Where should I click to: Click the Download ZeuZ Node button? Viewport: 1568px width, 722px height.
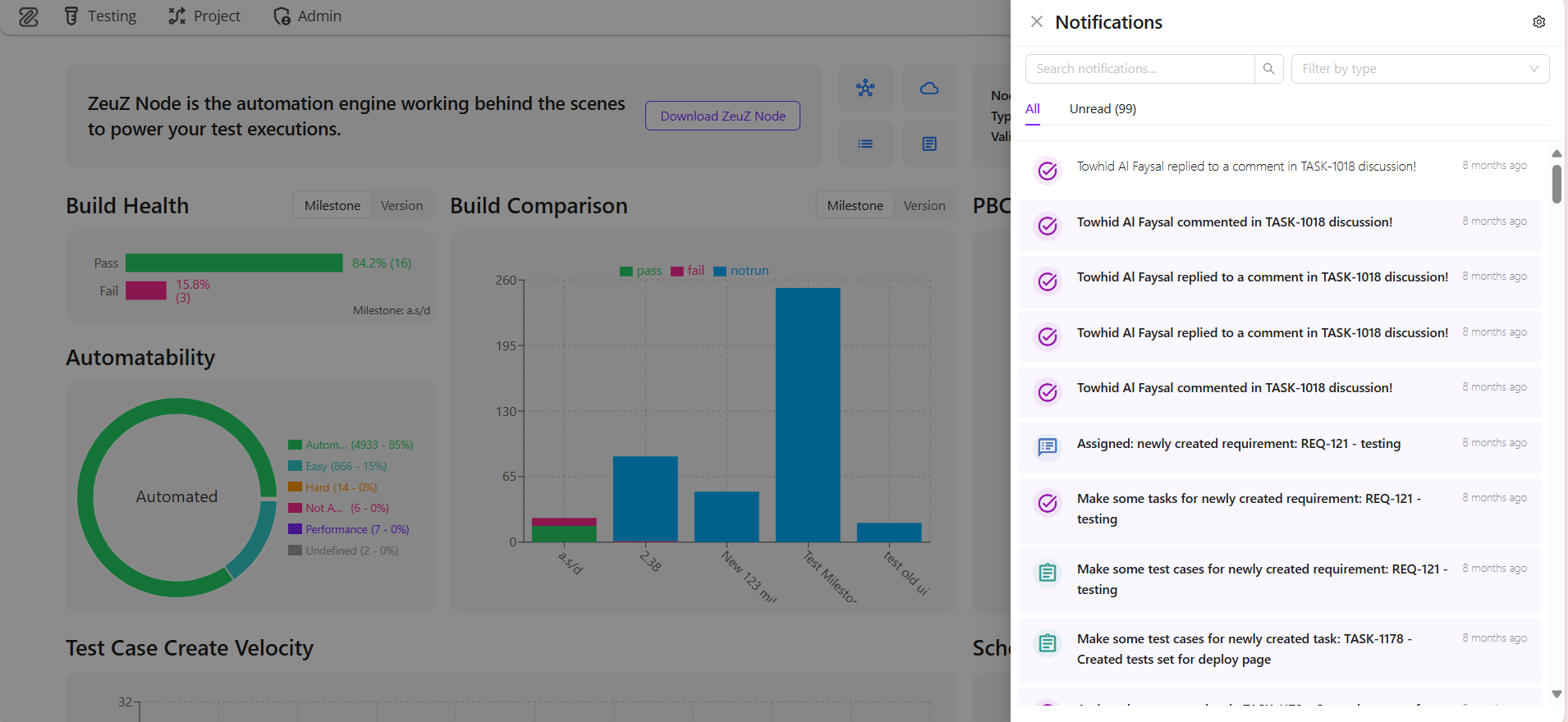722,116
